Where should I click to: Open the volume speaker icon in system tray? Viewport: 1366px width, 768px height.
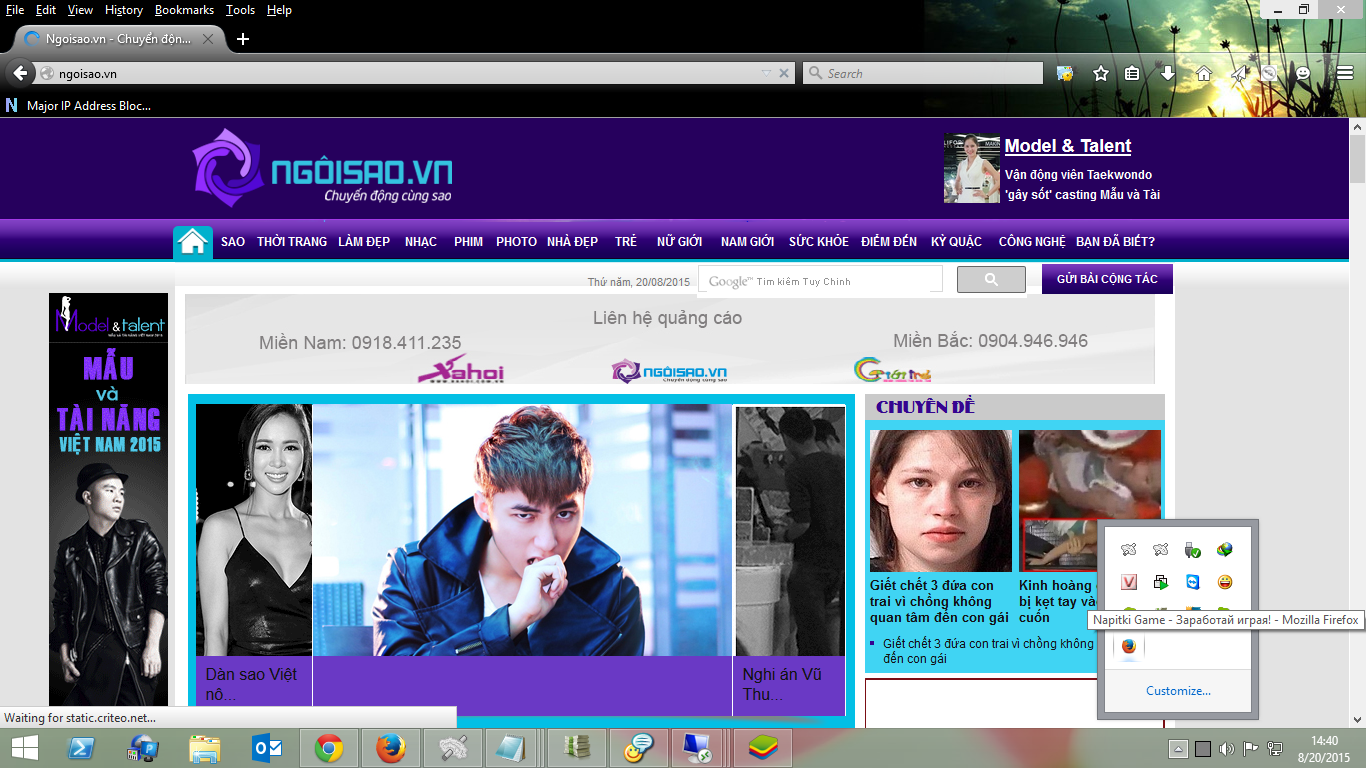[1226, 749]
